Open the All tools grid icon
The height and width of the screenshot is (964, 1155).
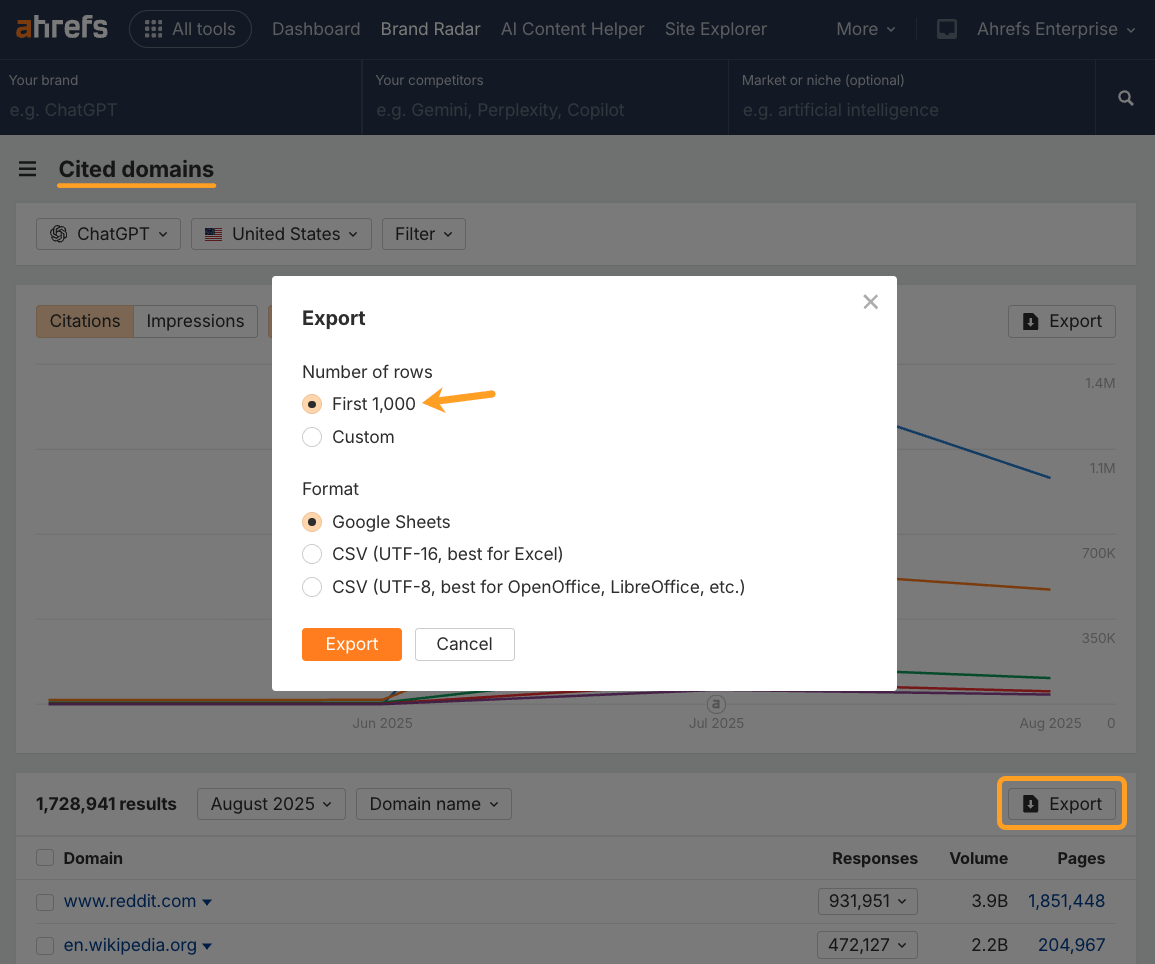tap(154, 28)
